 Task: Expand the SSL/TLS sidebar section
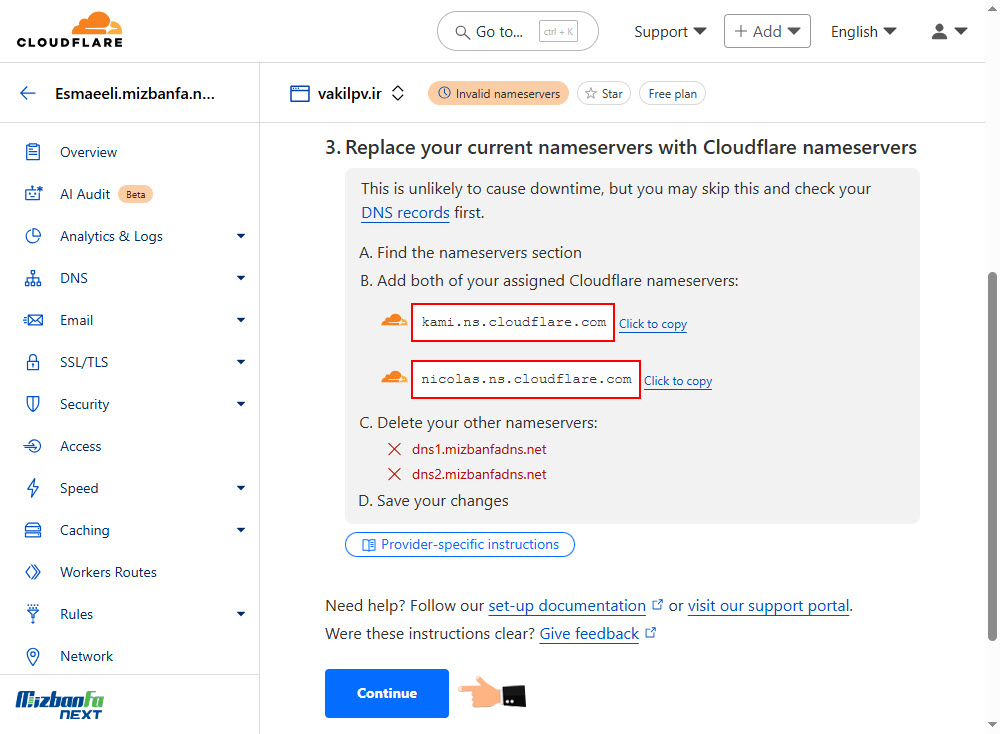pos(240,362)
